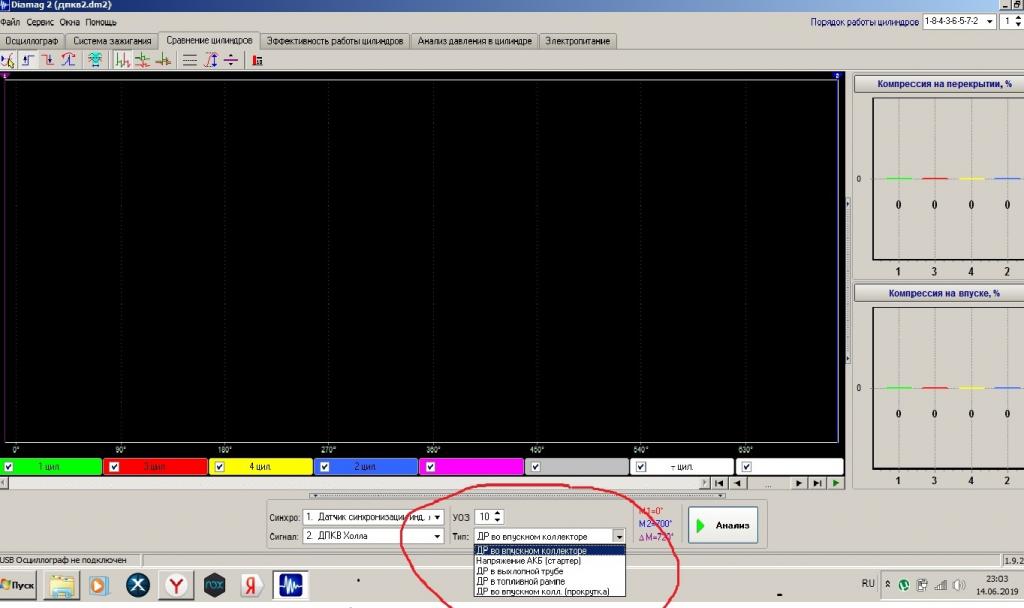
Task: Click the red-blue pulse curve toolbar icon
Action: tap(68, 61)
